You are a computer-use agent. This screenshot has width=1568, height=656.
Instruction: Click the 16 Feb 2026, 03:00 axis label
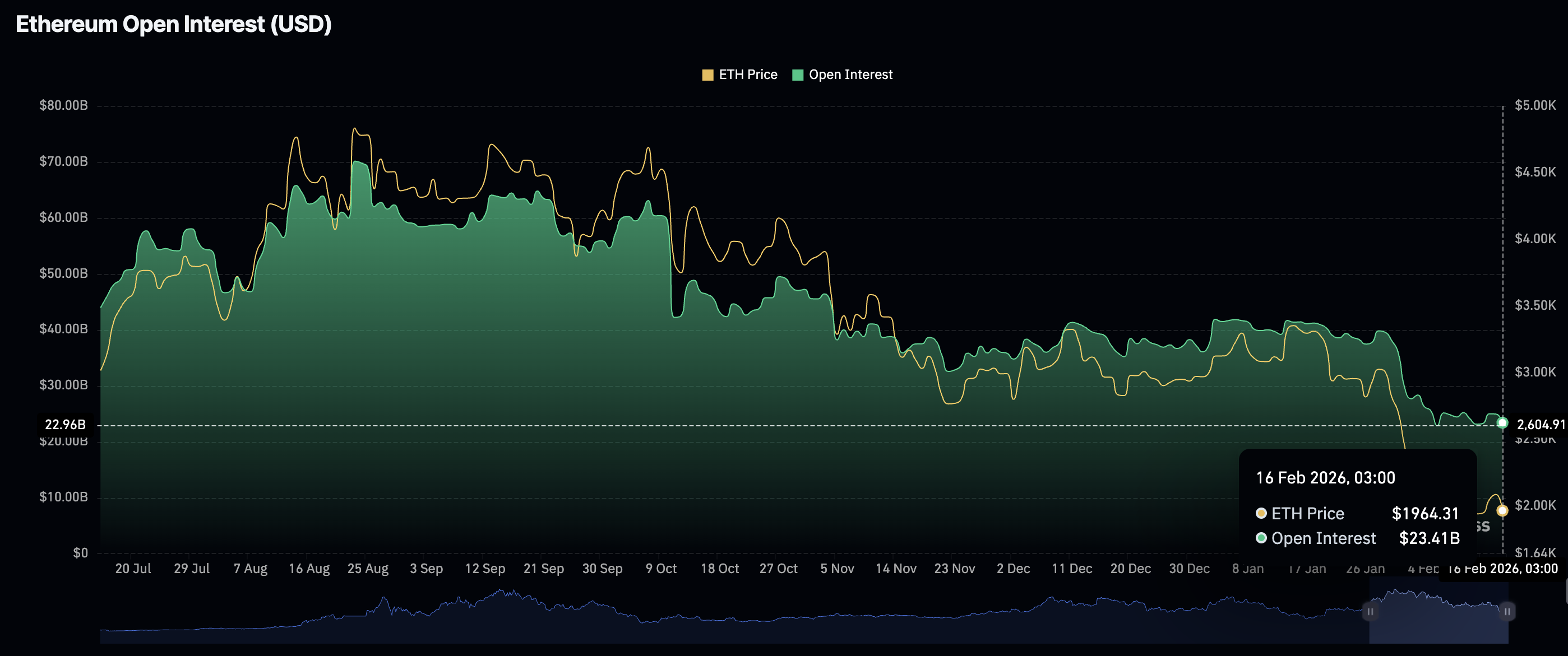(1502, 569)
